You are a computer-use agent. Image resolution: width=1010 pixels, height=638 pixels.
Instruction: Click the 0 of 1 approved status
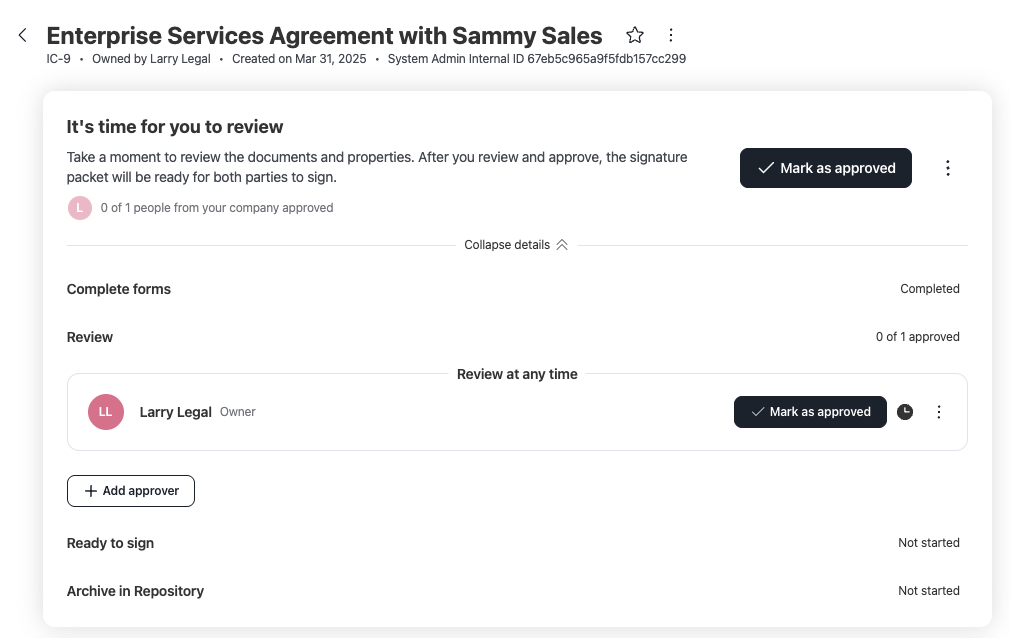[x=917, y=337]
